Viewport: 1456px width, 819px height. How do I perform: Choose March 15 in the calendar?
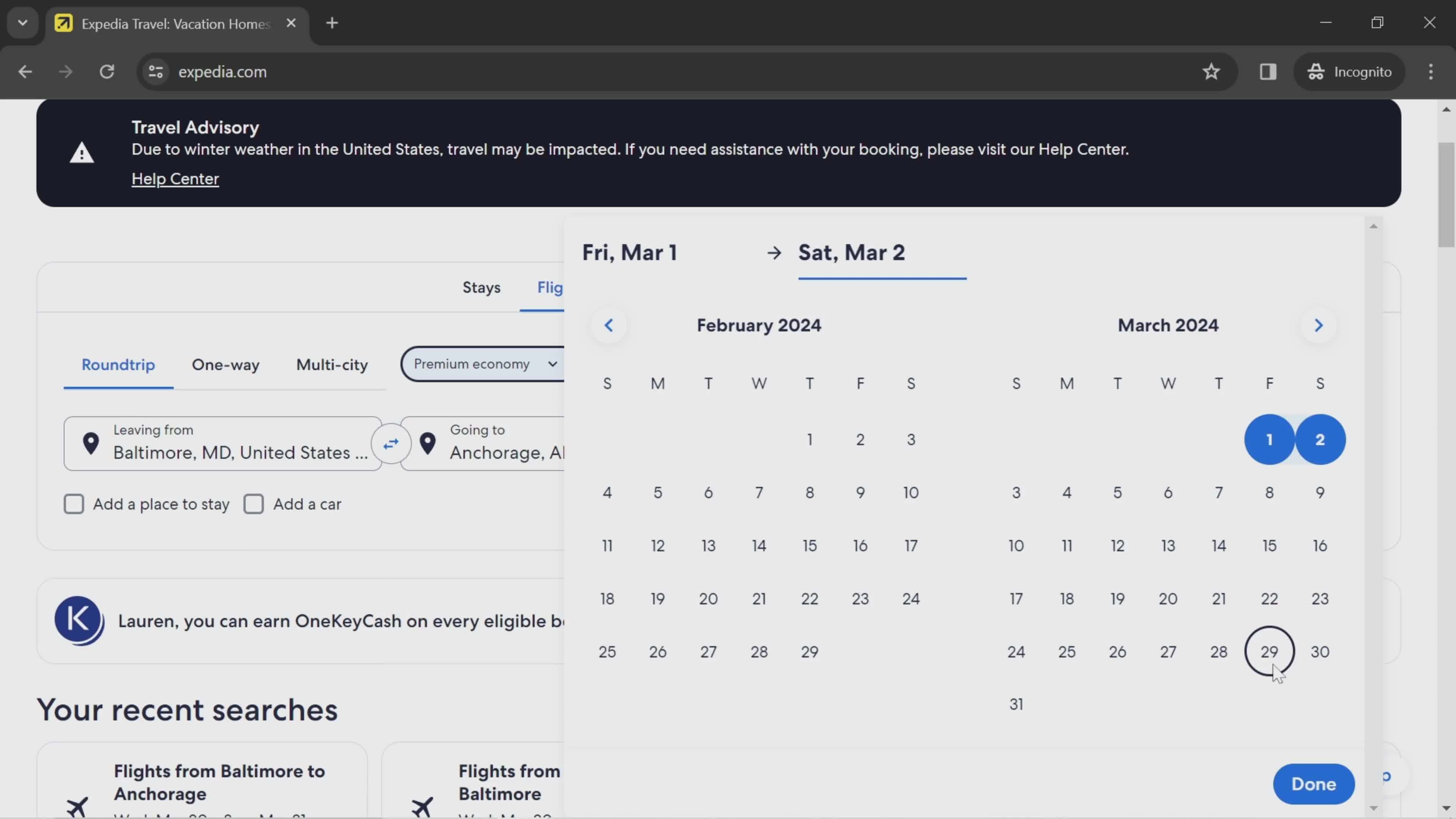[x=1269, y=546]
